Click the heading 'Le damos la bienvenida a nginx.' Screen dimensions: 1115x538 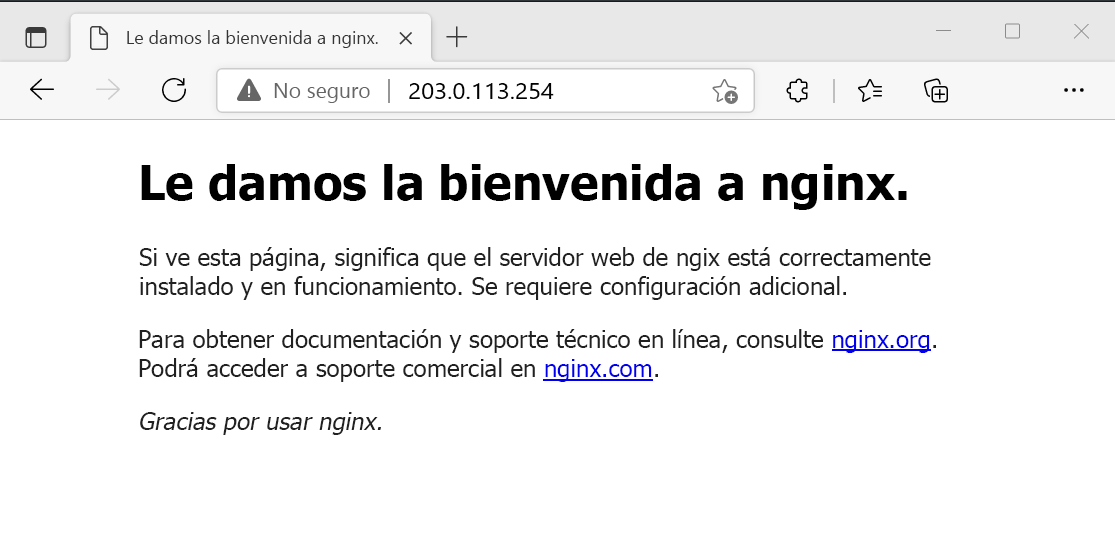click(524, 183)
